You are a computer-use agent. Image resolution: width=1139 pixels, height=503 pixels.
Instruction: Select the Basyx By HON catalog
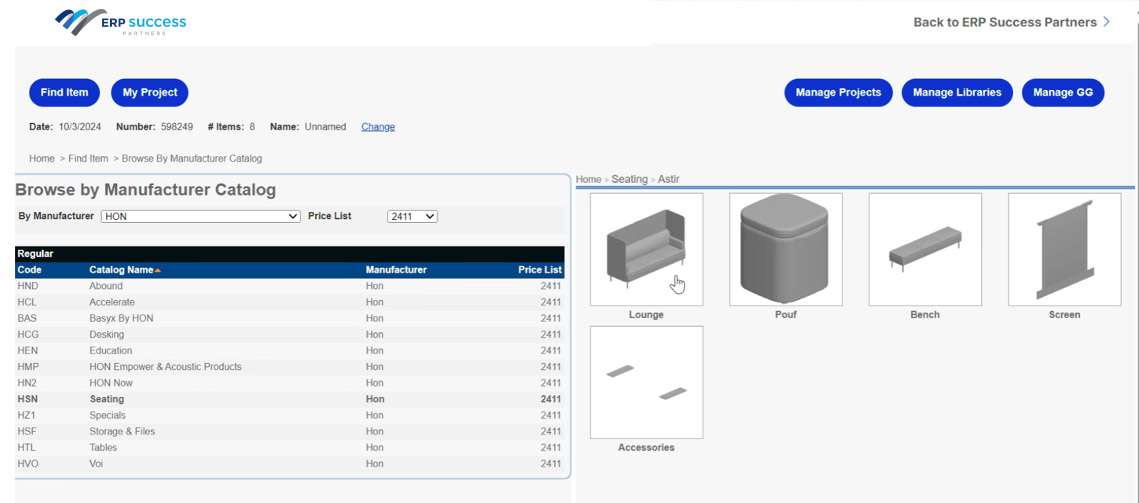(289, 318)
